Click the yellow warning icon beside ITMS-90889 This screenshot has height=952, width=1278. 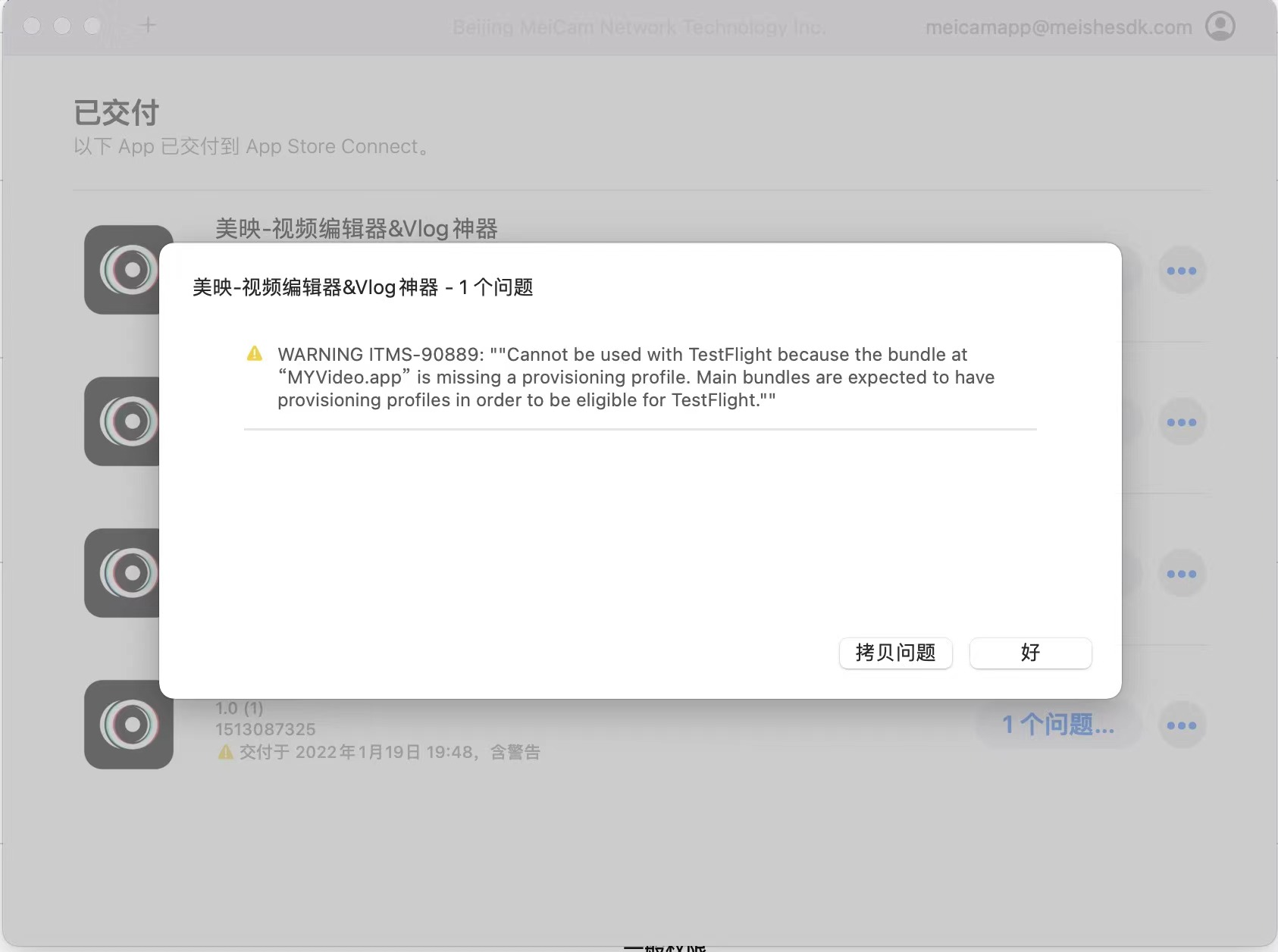pos(255,353)
